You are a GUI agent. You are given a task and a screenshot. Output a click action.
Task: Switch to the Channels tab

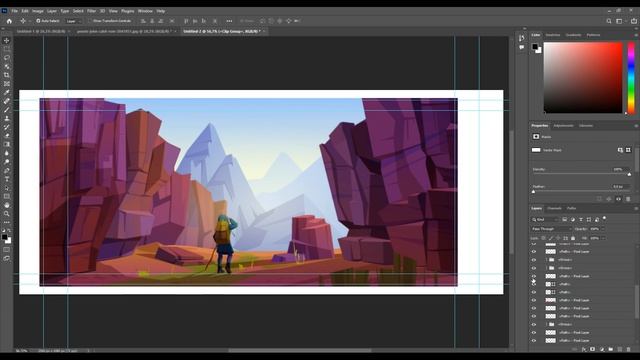coord(554,208)
